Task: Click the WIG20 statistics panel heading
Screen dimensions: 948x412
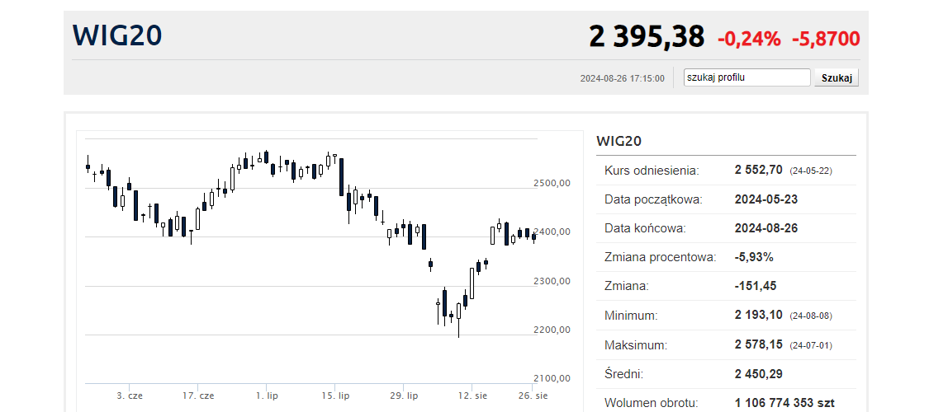Action: click(x=618, y=140)
